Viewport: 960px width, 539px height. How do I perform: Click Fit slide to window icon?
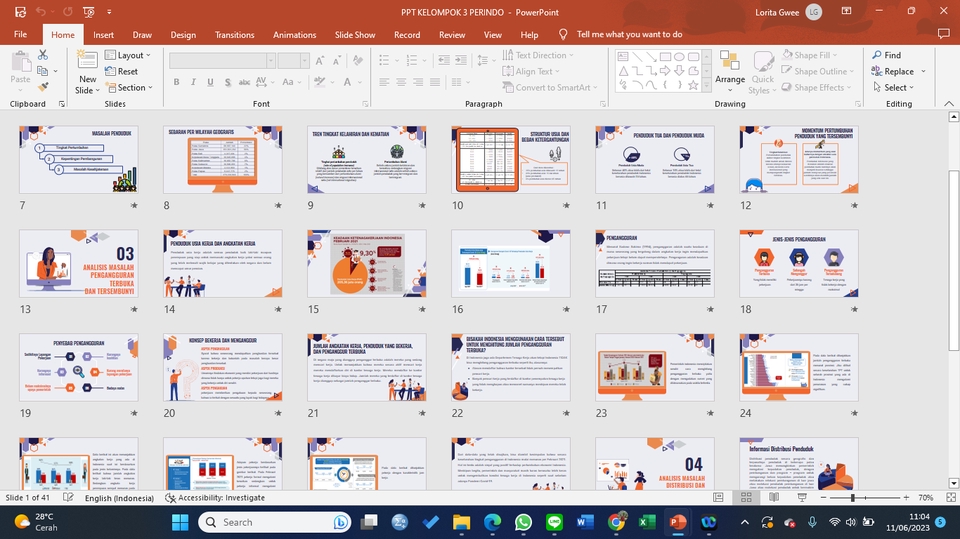click(951, 497)
